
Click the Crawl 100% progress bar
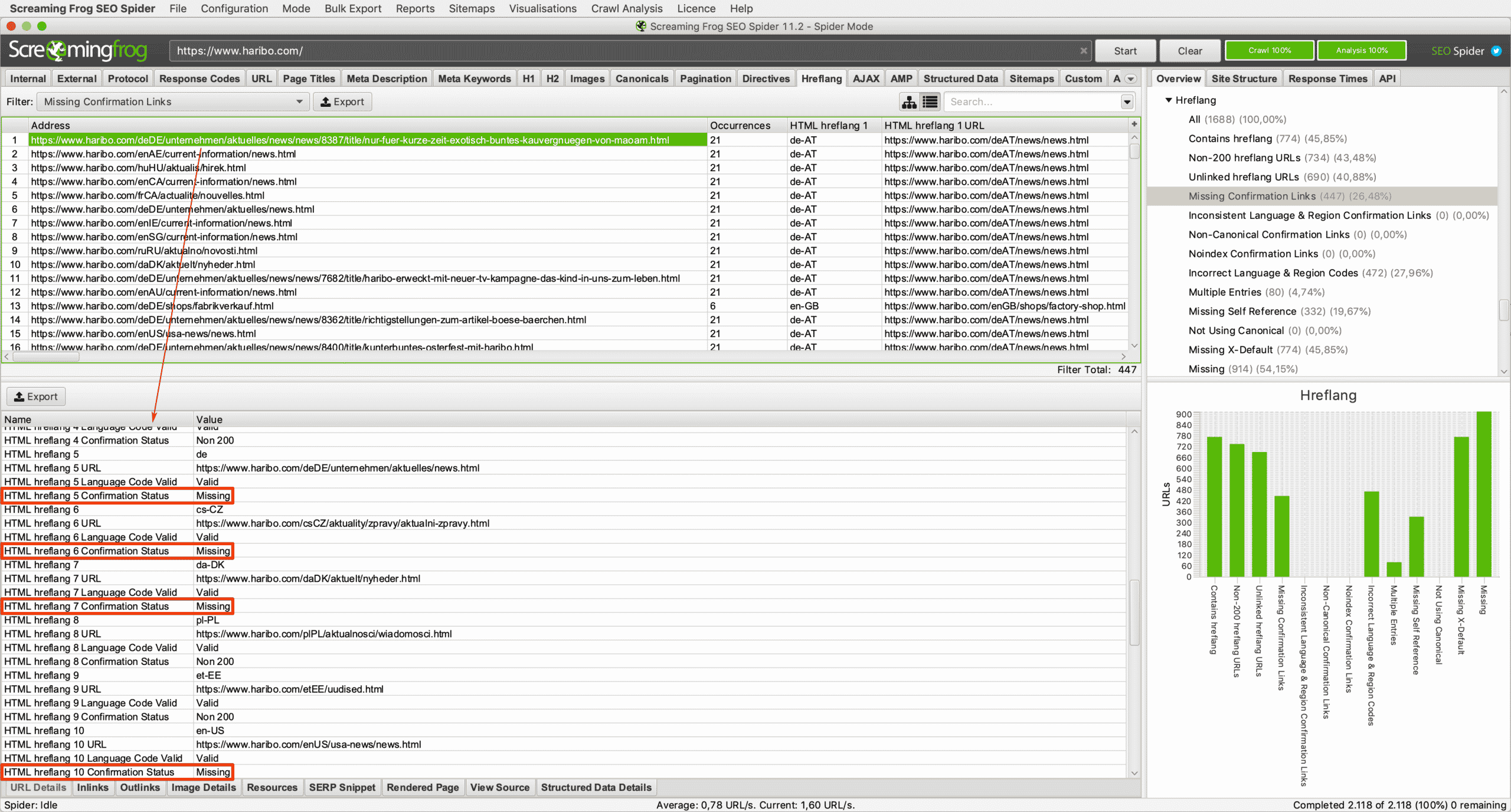1270,51
